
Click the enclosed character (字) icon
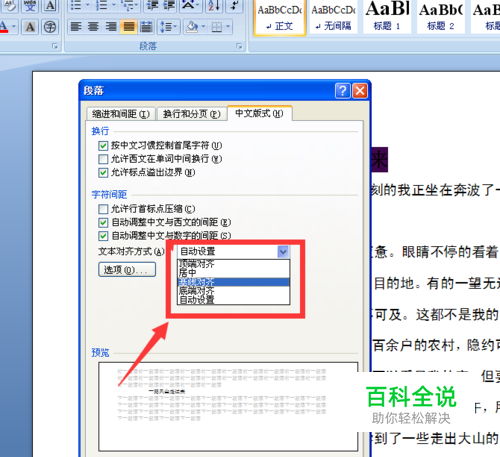click(50, 27)
